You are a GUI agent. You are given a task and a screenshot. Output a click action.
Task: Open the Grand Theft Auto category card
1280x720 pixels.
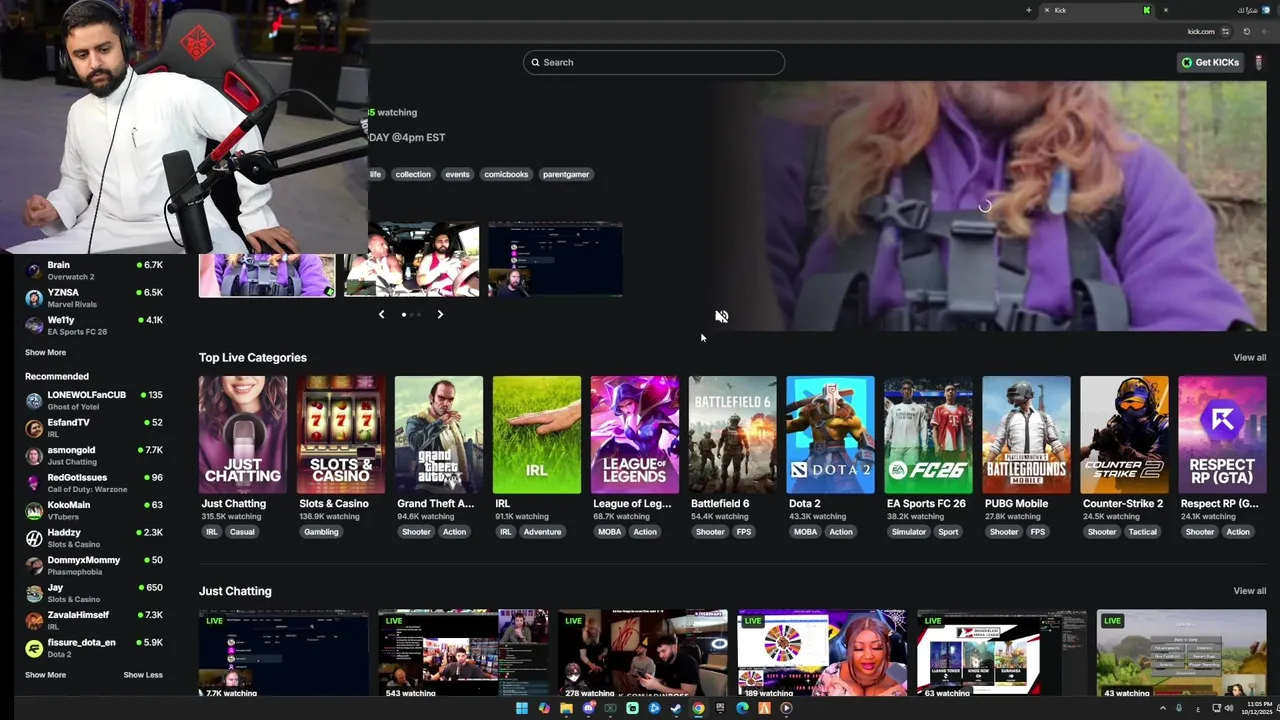[439, 435]
